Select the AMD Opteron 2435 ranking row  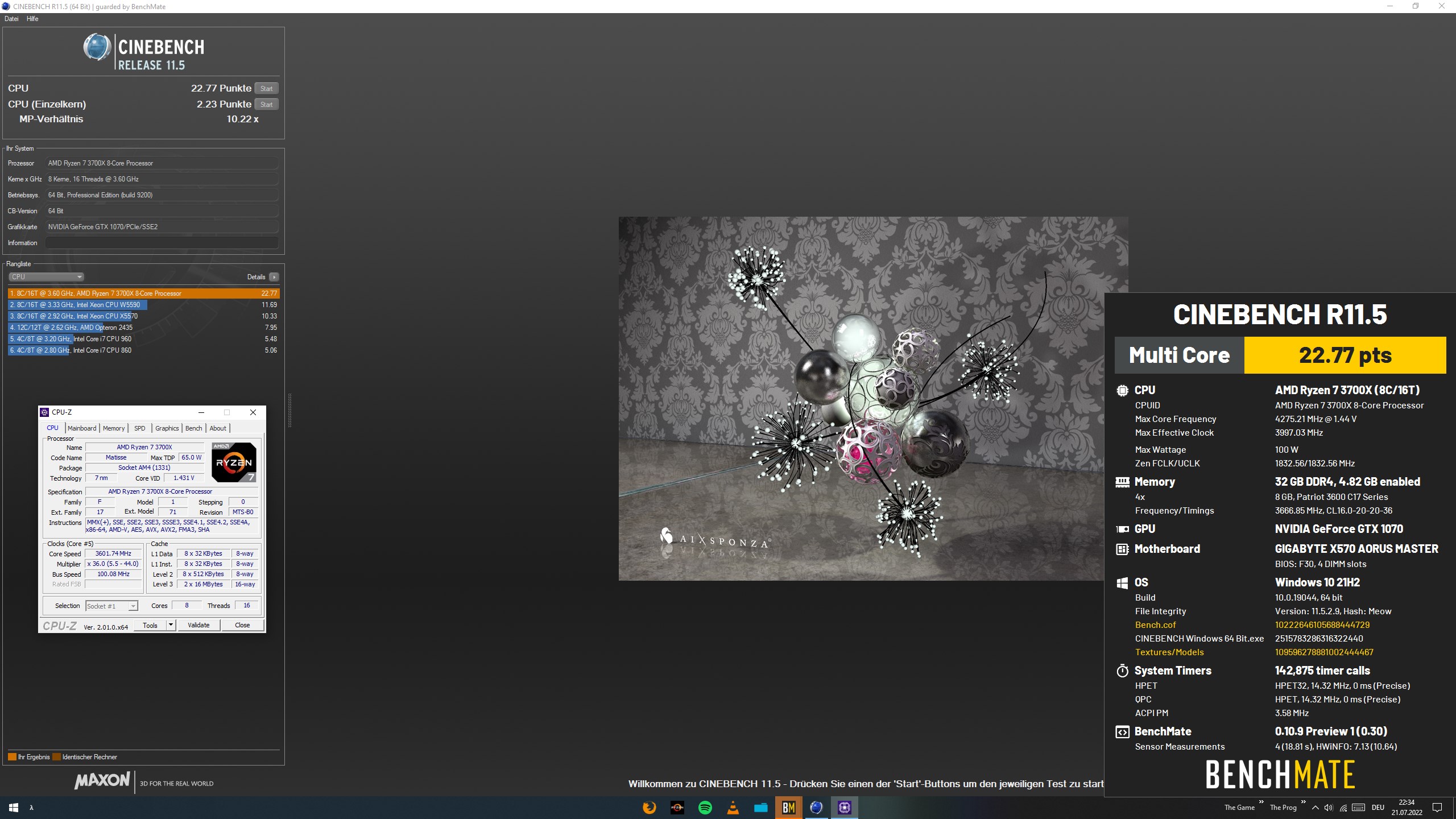[143, 328]
